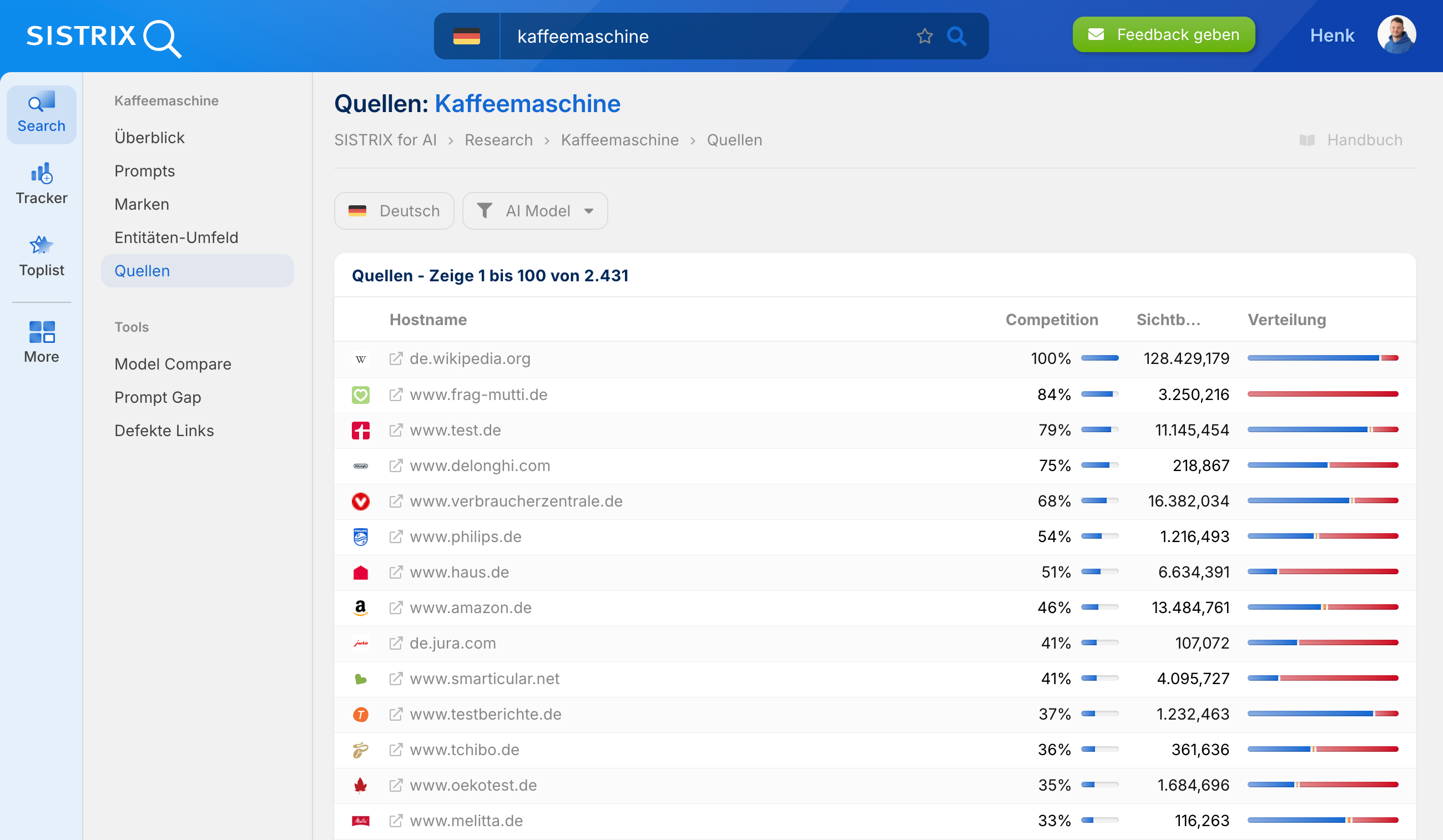Viewport: 1443px width, 840px height.
Task: Open the Model Compare tool
Action: point(173,363)
